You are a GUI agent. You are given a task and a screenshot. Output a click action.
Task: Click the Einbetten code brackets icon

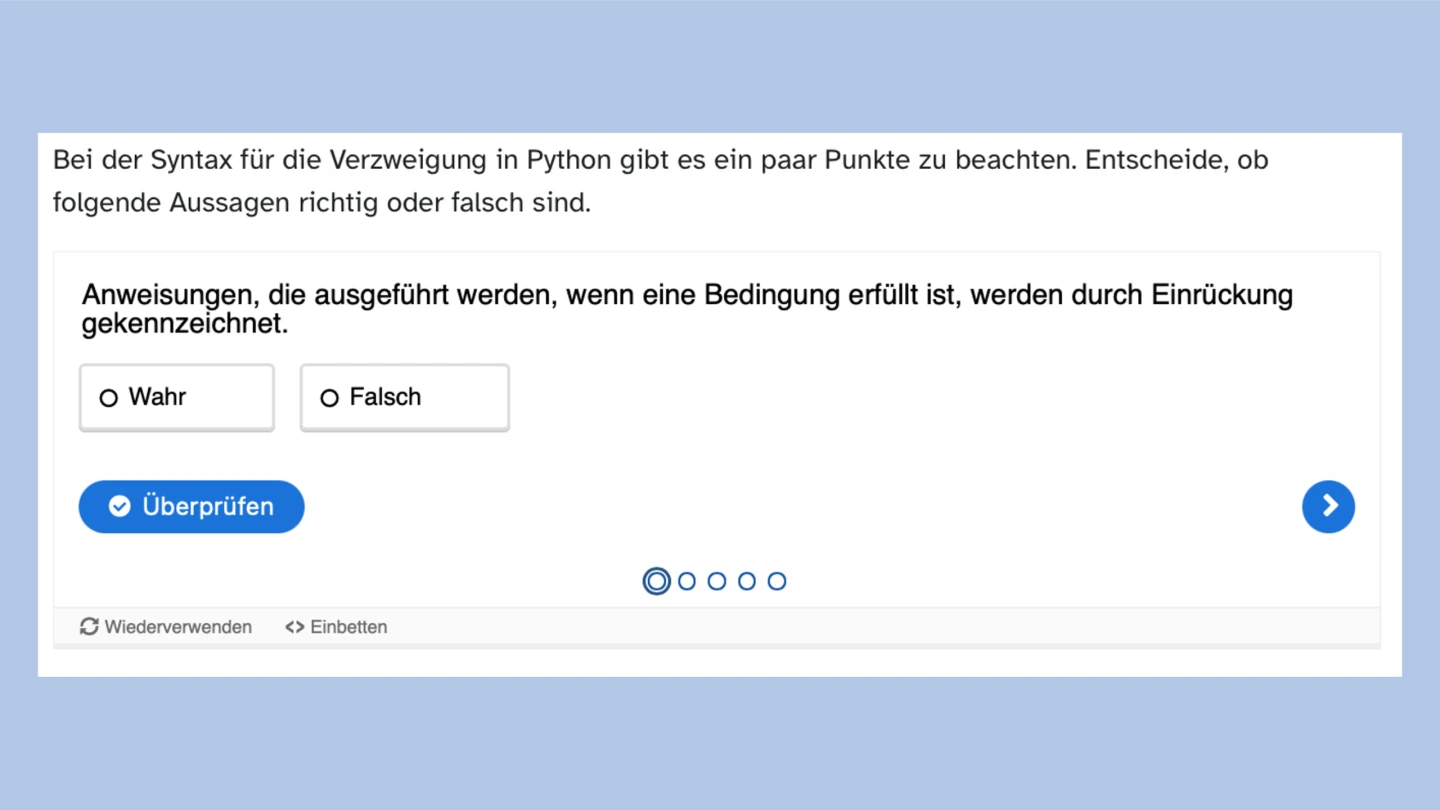[295, 627]
